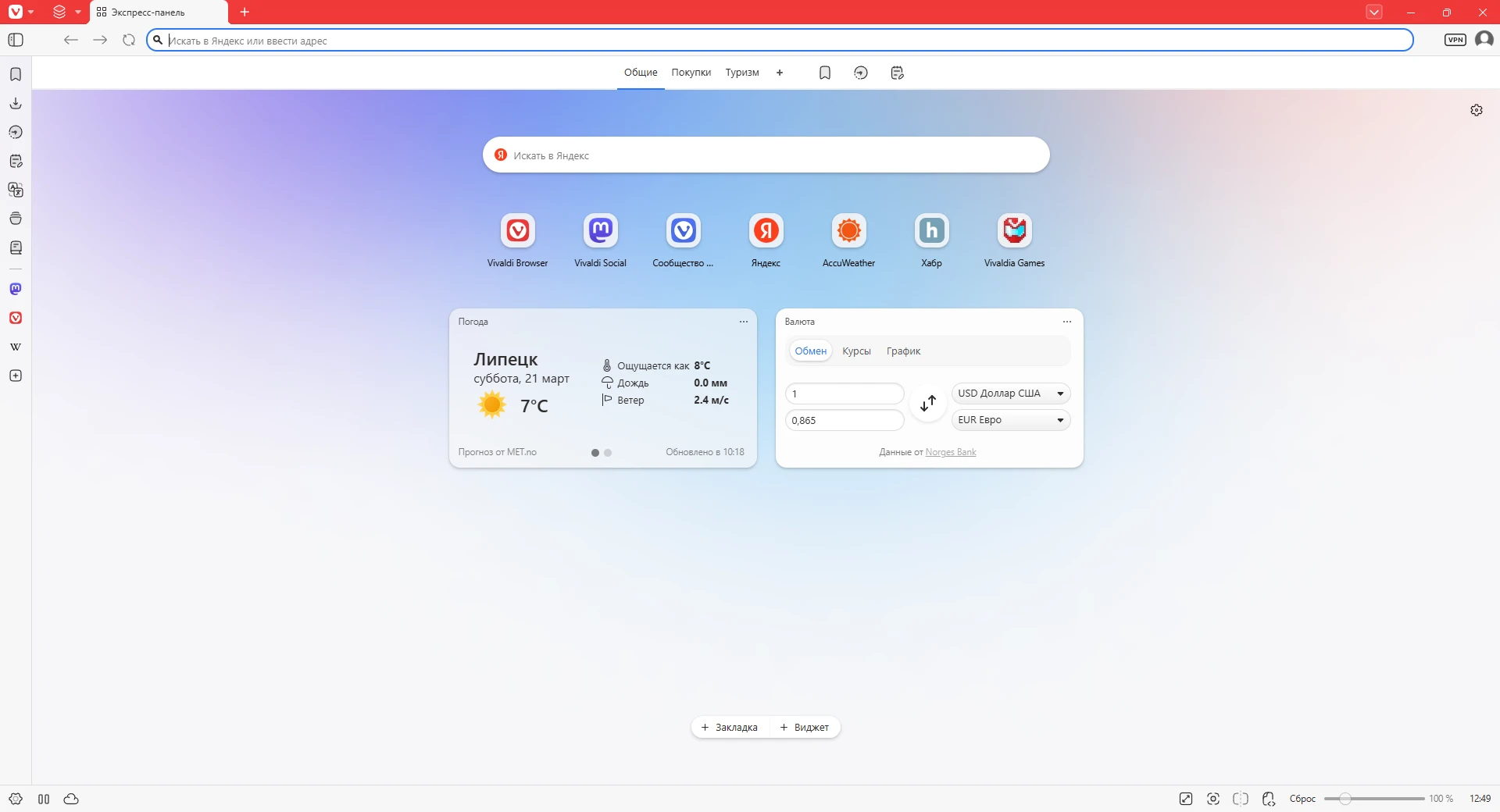Screen dimensions: 1500x812
Task: Open the Vivaldi main menu dropdown
Action: [x=20, y=12]
